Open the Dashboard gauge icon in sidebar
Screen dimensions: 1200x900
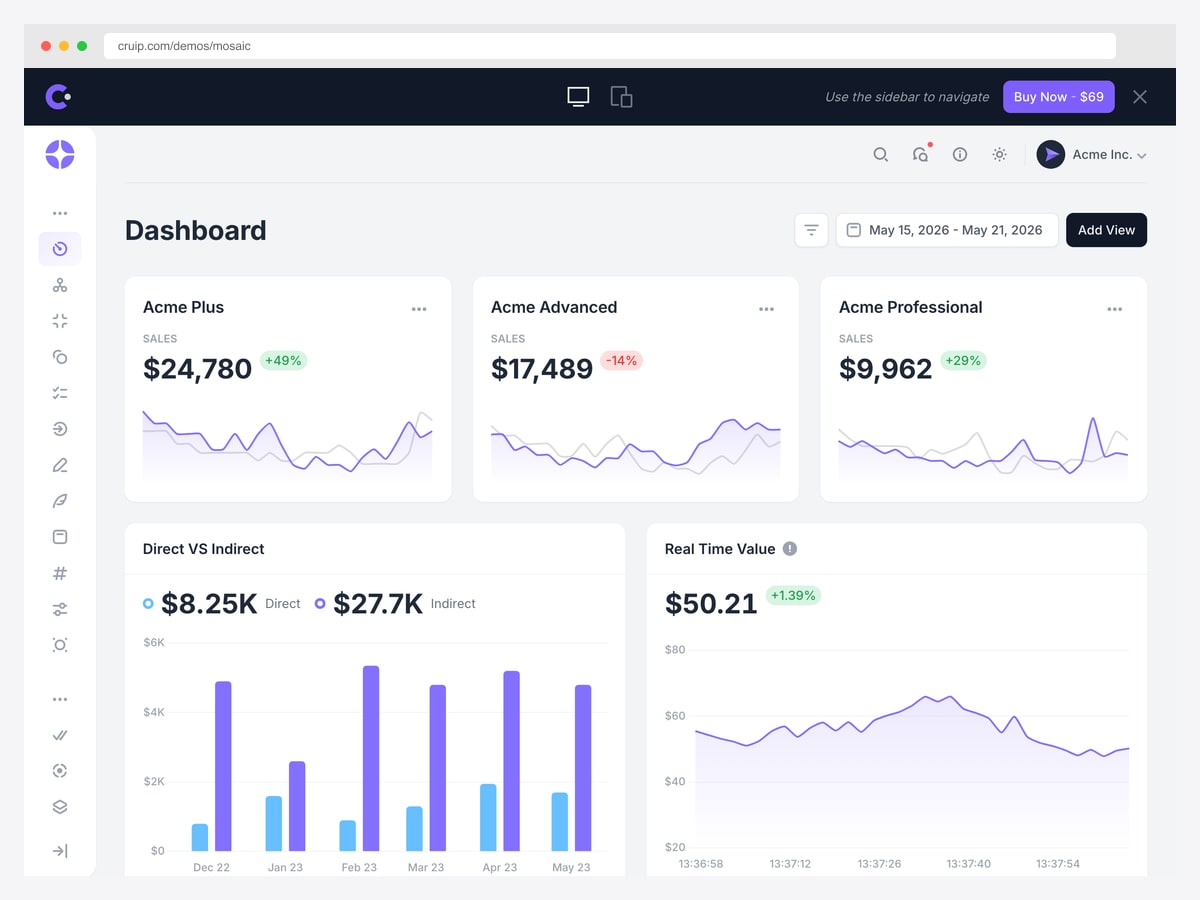[x=60, y=249]
